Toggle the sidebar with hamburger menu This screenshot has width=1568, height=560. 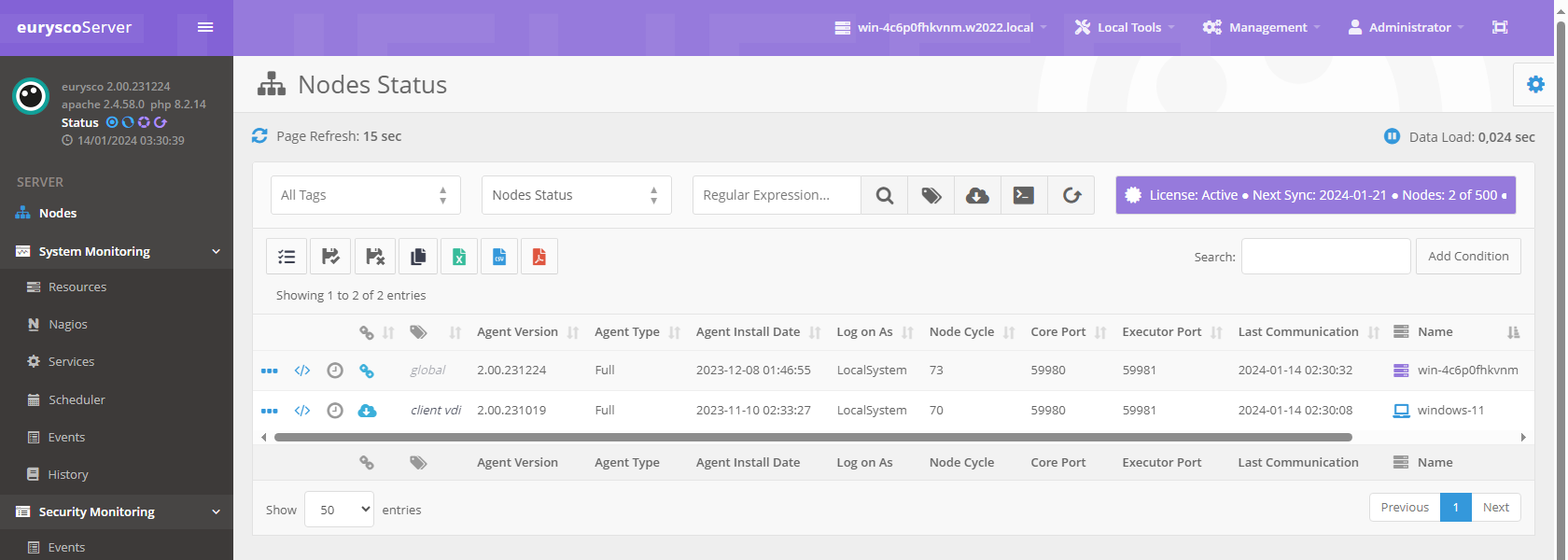pos(205,27)
